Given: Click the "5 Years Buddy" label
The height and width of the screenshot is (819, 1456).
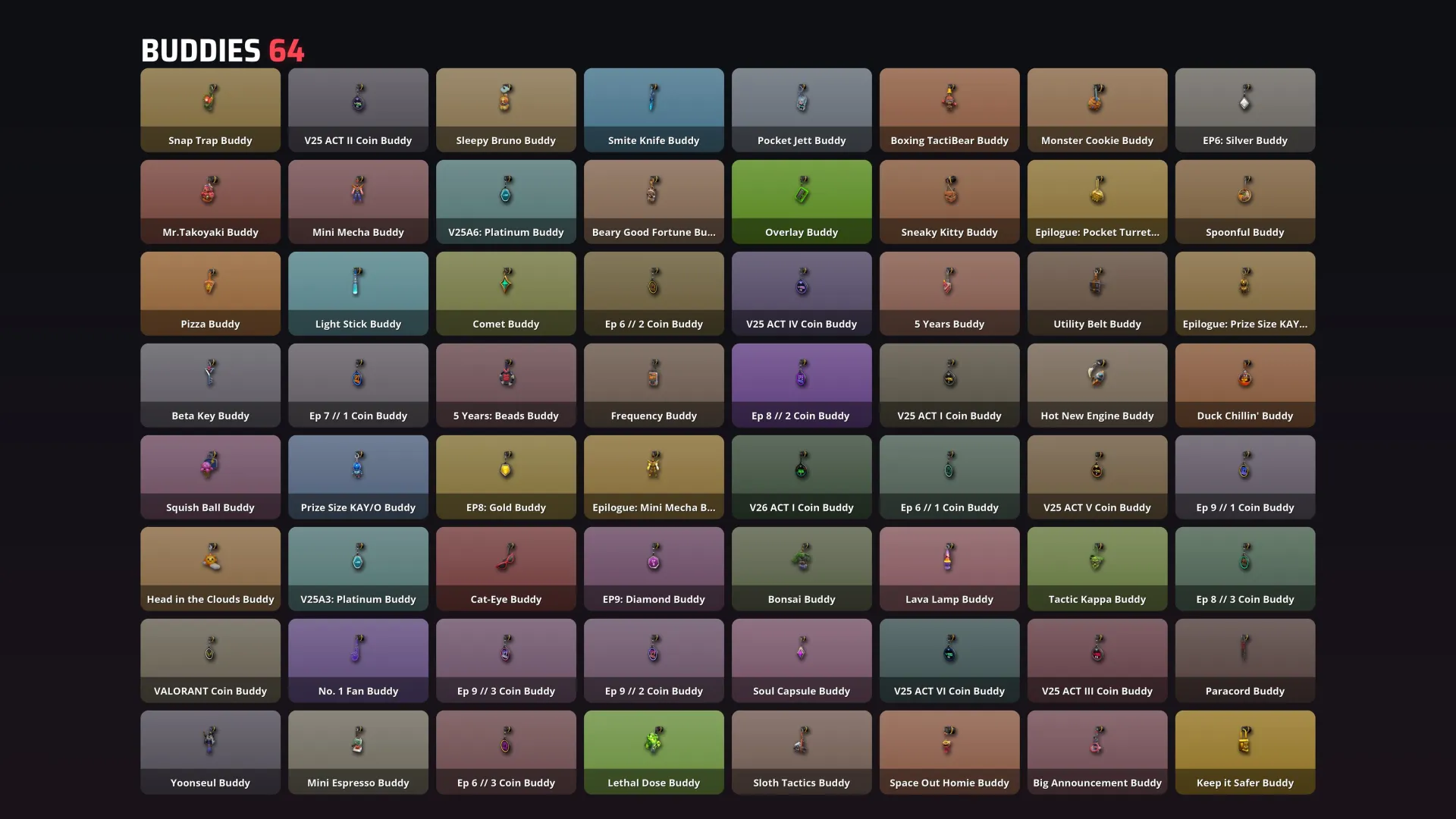Looking at the screenshot, I should (949, 324).
